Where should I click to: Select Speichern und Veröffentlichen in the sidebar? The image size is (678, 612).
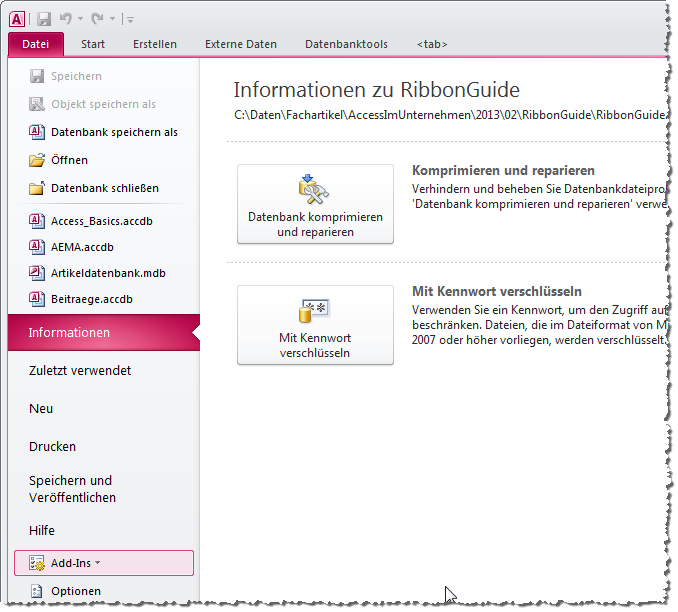pos(72,489)
